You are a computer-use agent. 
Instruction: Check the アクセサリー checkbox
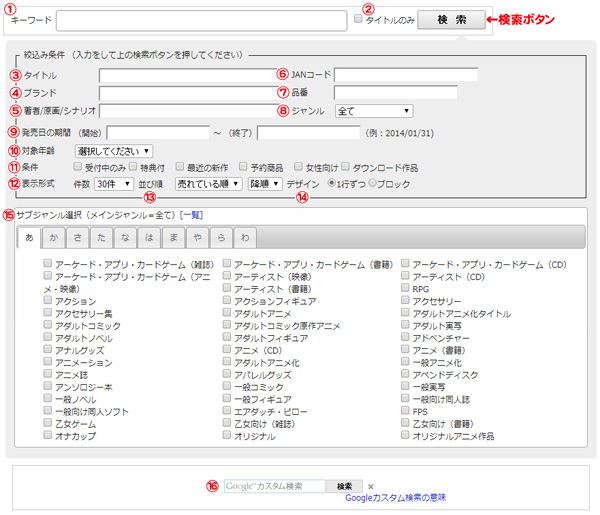pos(405,300)
